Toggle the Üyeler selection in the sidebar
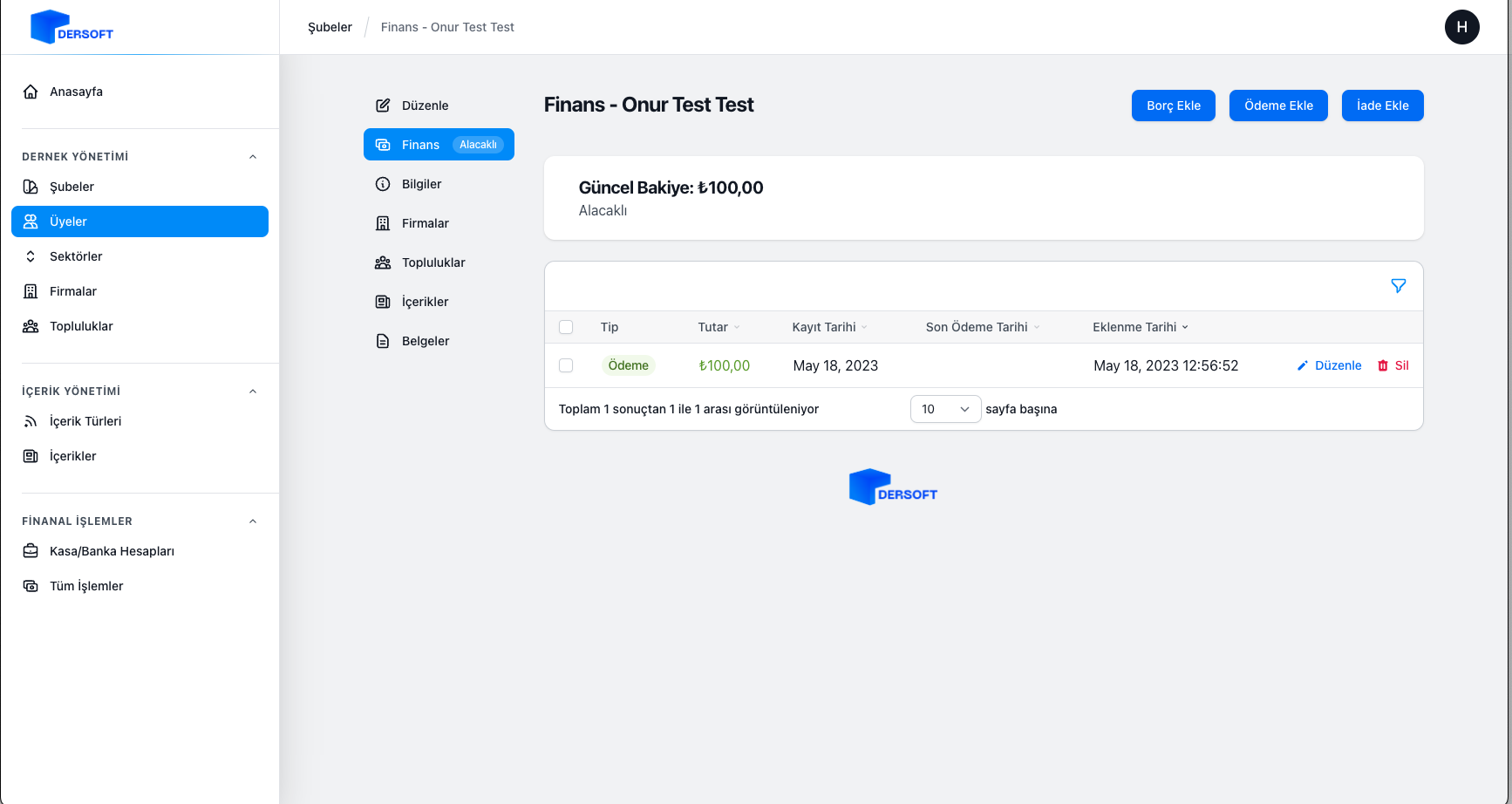The width and height of the screenshot is (1512, 804). 140,221
